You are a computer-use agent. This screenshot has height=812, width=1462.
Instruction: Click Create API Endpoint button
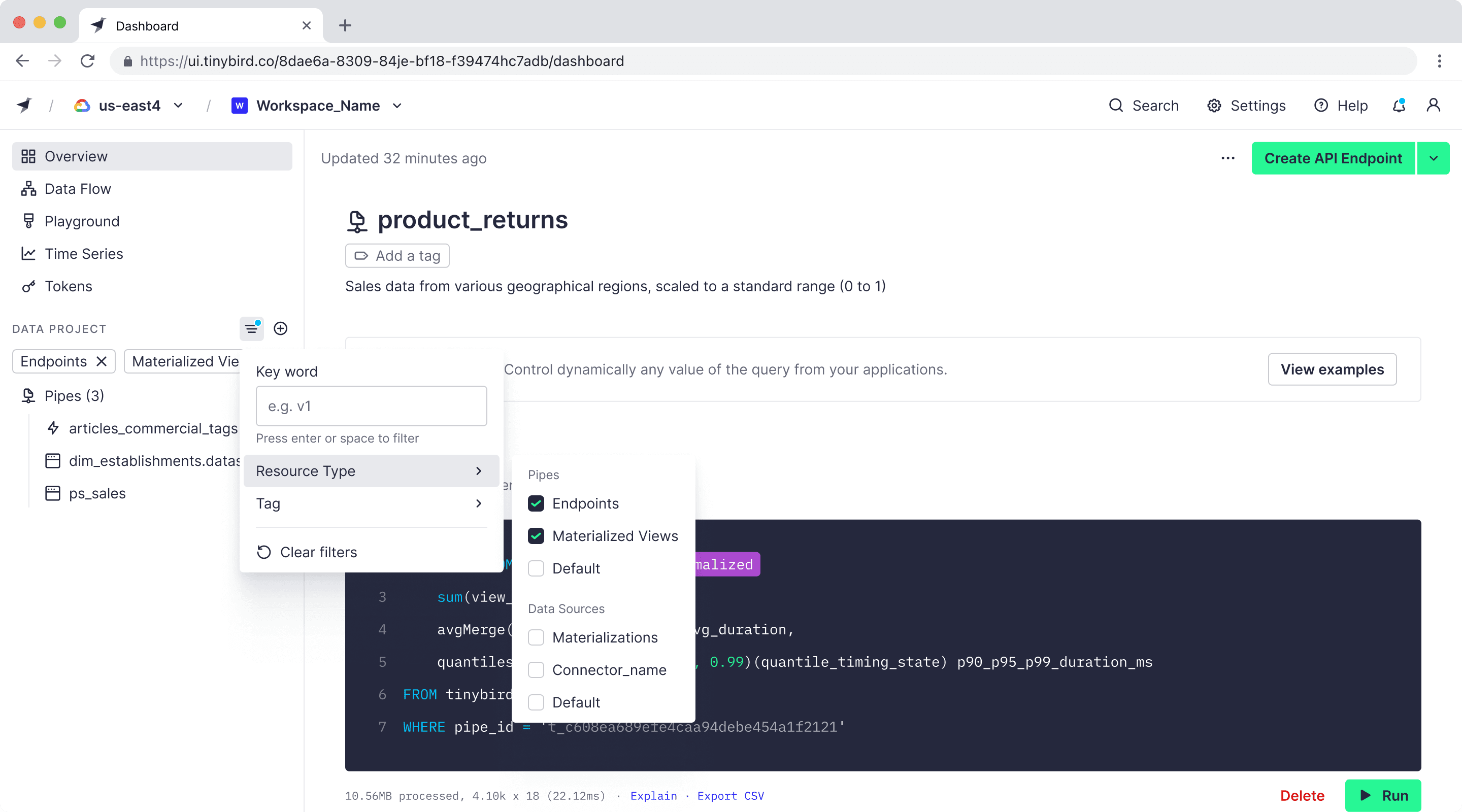coord(1333,158)
